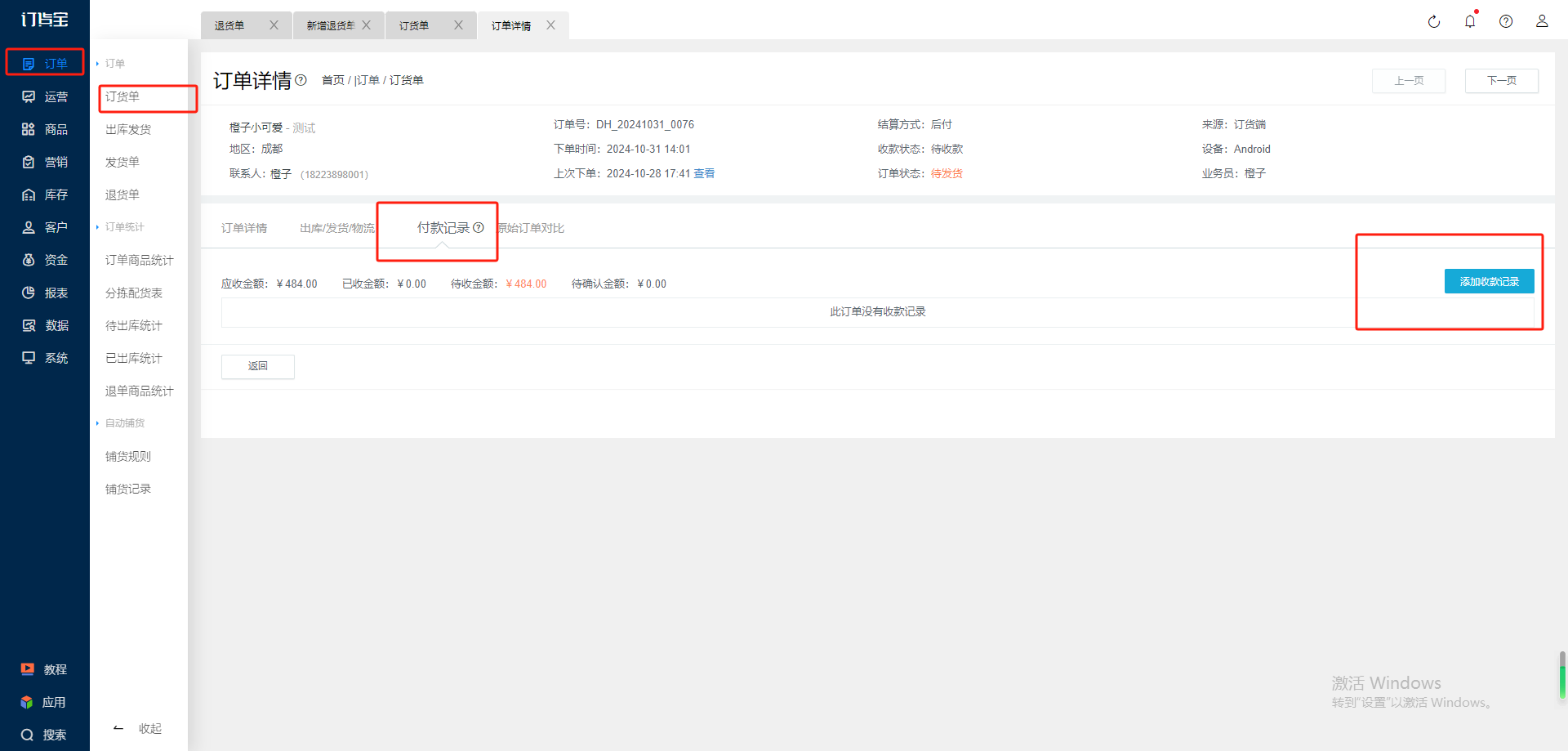The width and height of the screenshot is (1568, 751).
Task: Click 首页 in the breadcrumb
Action: (333, 80)
